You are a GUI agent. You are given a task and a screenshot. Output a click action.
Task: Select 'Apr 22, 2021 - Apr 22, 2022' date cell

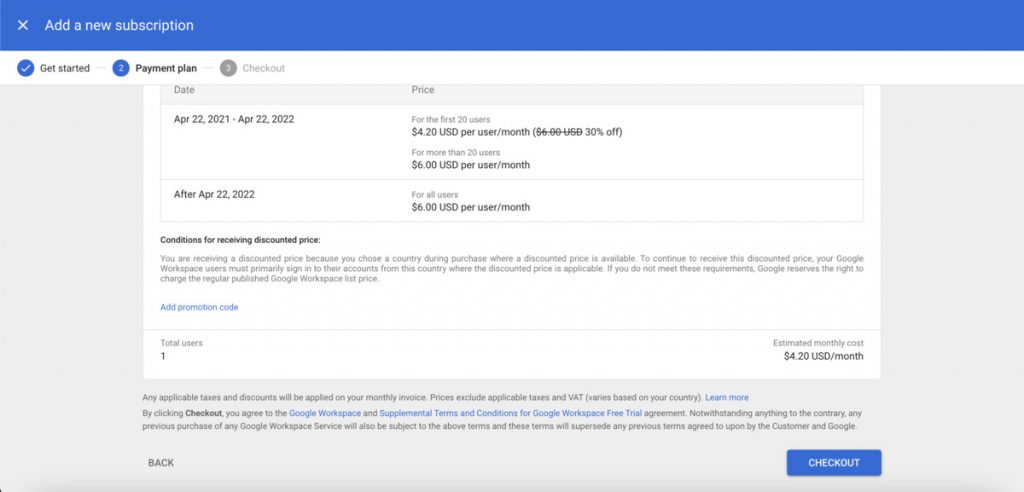[x=234, y=120]
